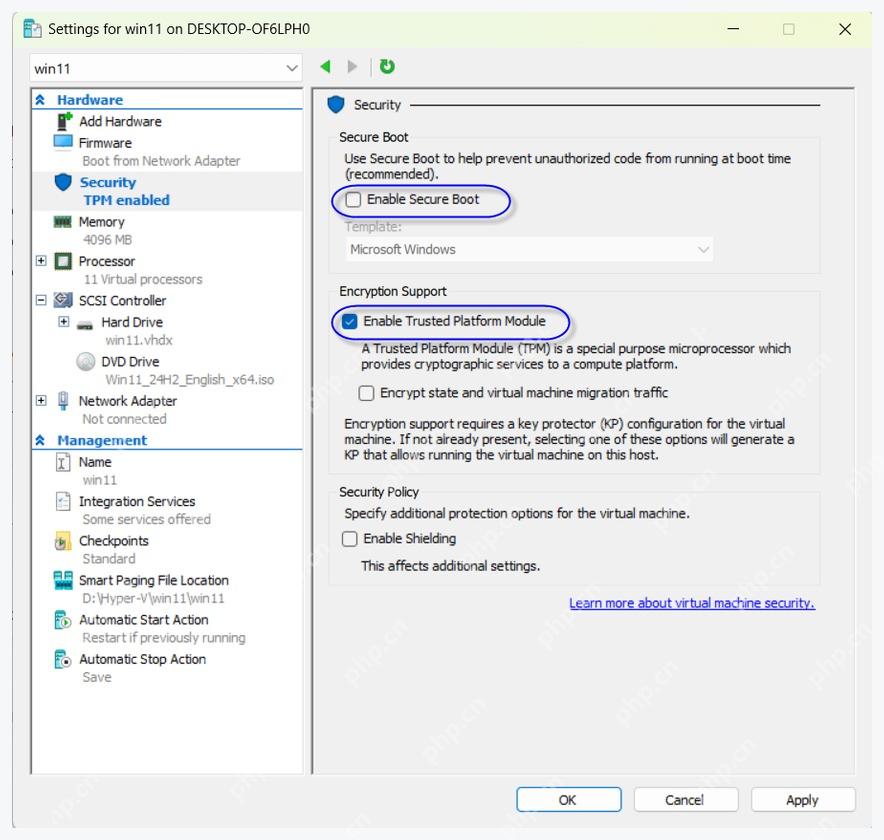Image resolution: width=884 pixels, height=840 pixels.
Task: Select Smart Paging File Location item
Action: [154, 581]
